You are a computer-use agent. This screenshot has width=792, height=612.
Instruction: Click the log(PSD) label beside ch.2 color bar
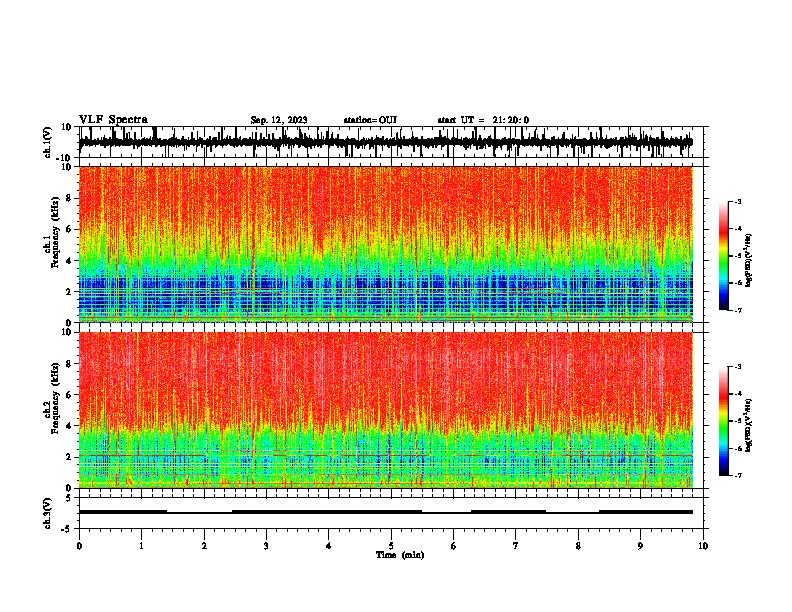749,425
